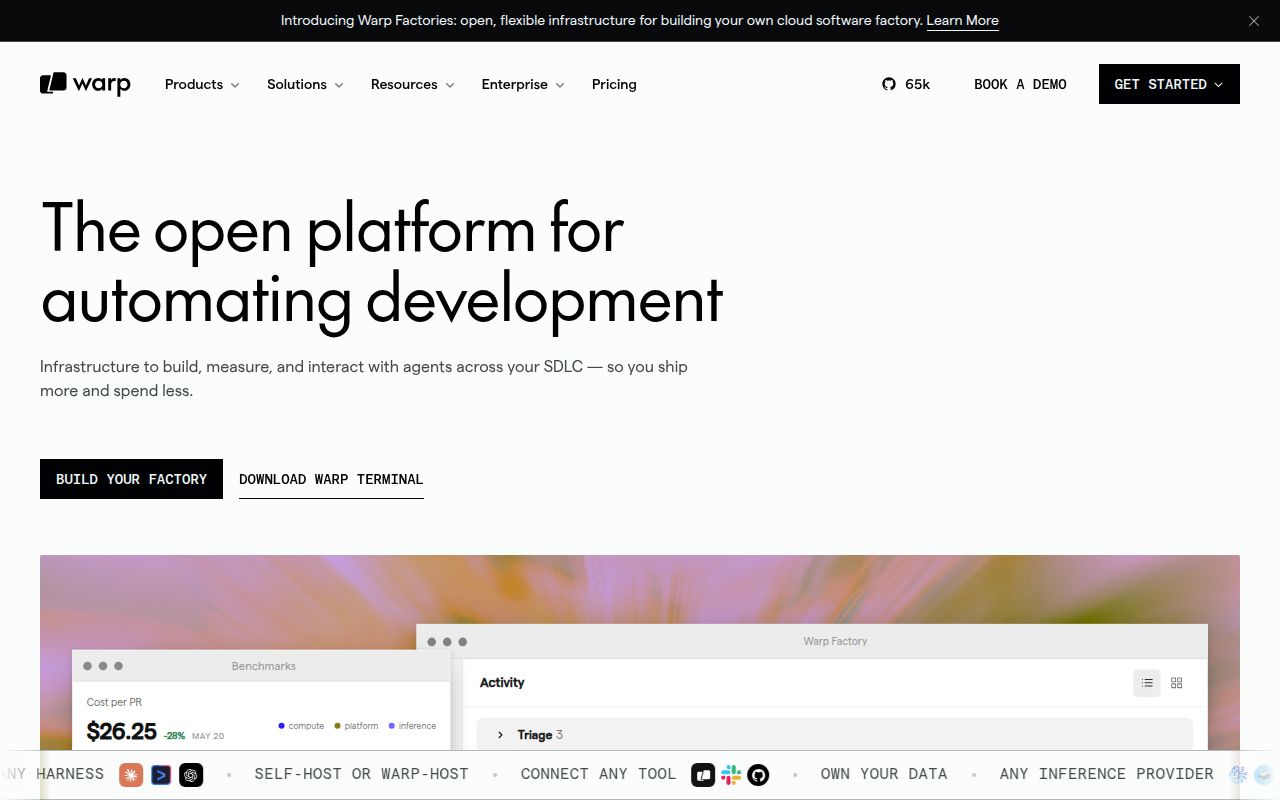Click the 'Own your data' ticker text
Image resolution: width=1280 pixels, height=800 pixels.
(884, 774)
